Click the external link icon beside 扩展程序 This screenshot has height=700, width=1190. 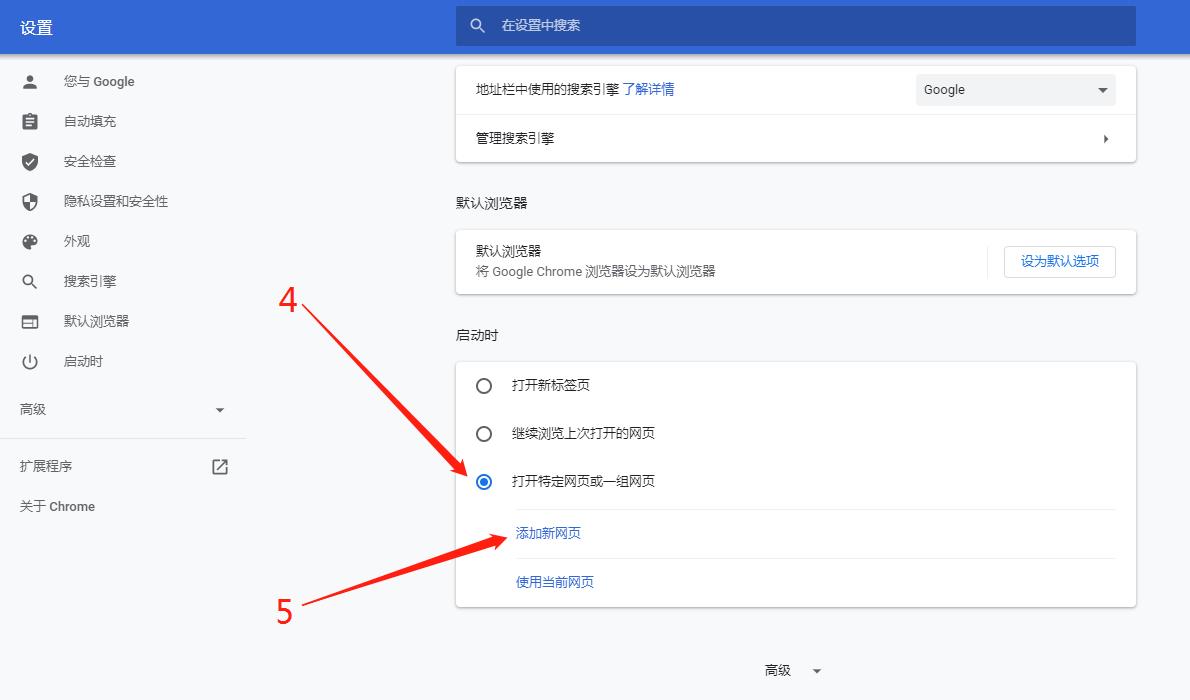(x=220, y=466)
